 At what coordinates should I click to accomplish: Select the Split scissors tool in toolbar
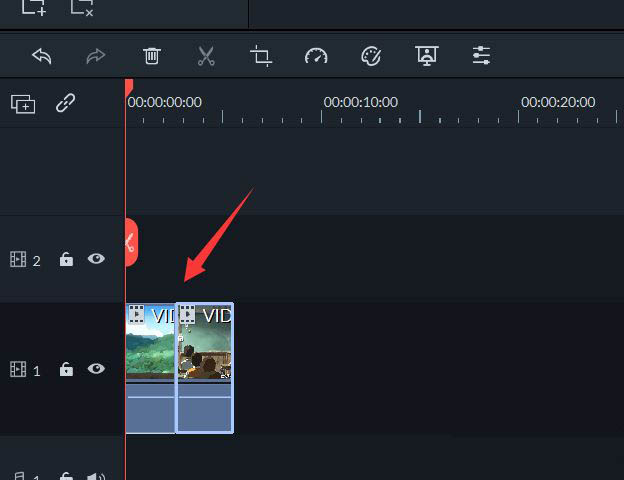click(x=206, y=56)
